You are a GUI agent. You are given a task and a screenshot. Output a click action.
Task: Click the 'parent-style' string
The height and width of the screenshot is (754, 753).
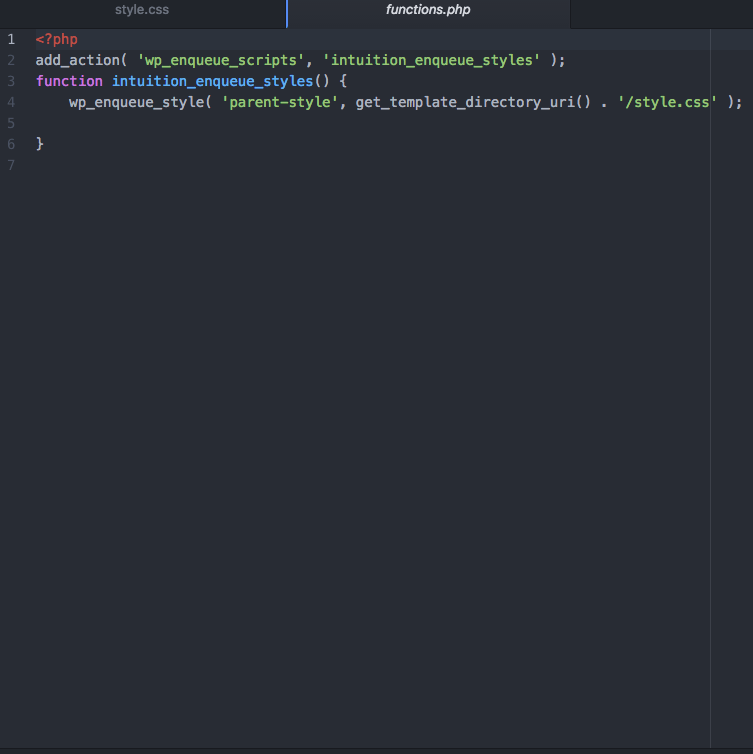(280, 102)
